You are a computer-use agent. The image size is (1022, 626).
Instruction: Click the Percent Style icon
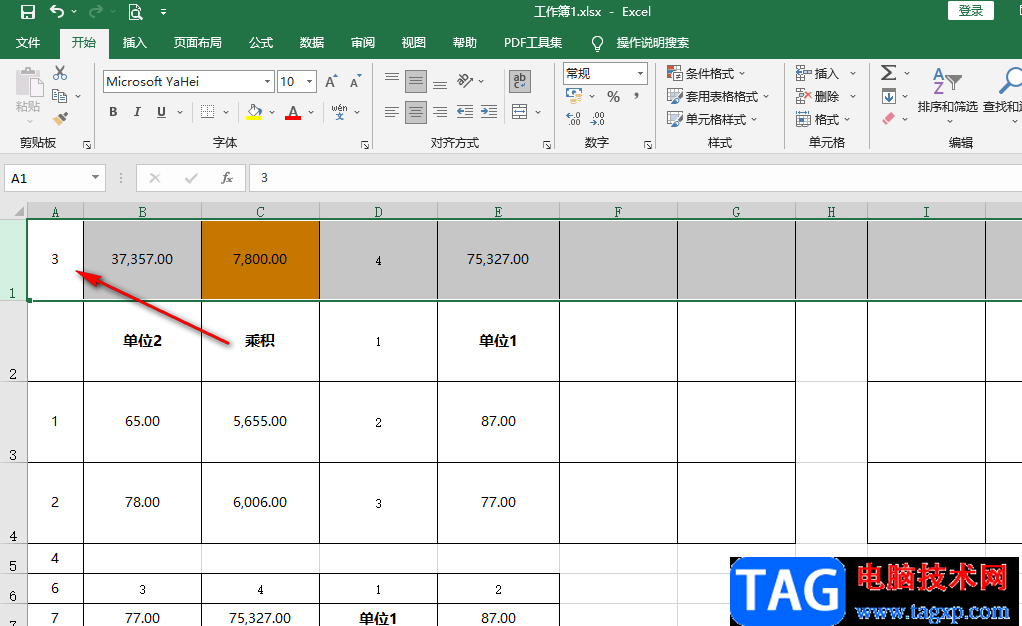click(x=613, y=97)
